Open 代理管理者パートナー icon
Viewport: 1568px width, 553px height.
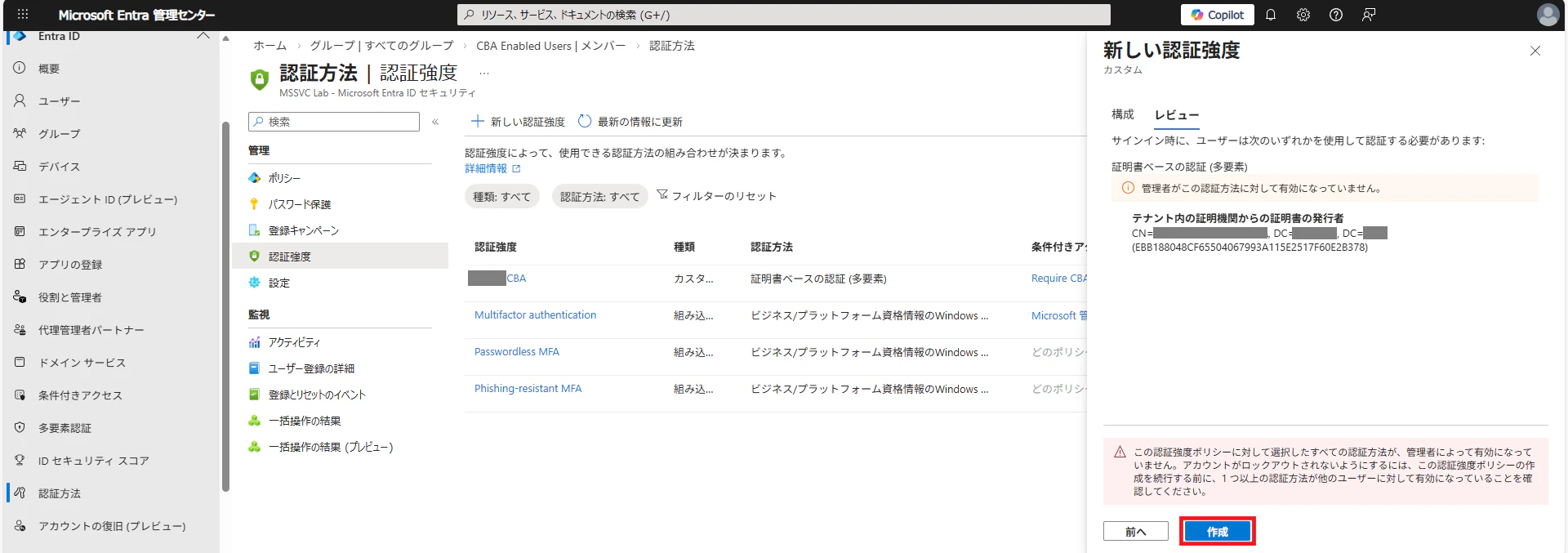pos(20,329)
